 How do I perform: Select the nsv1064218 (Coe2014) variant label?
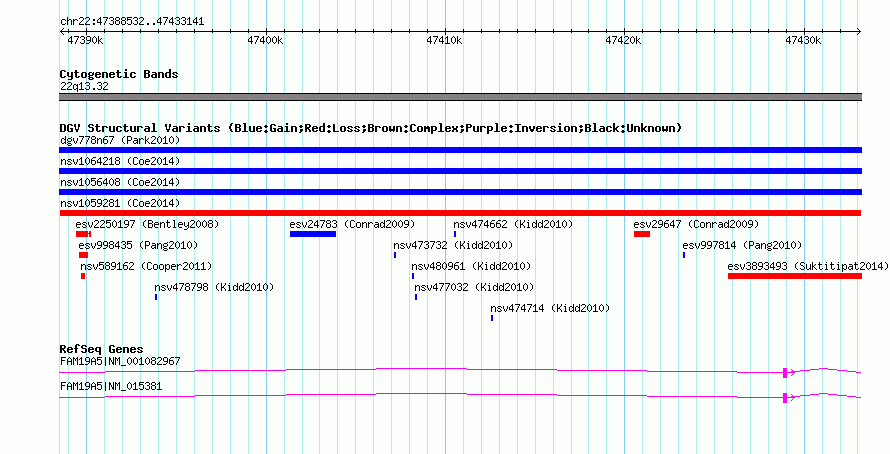coord(120,161)
